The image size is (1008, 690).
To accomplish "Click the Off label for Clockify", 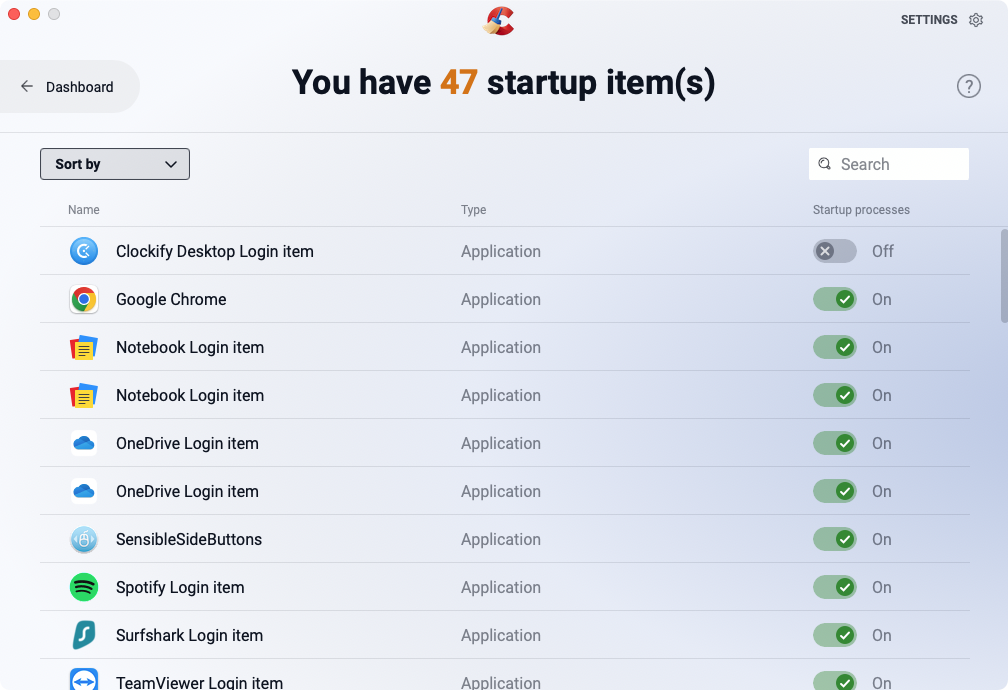I will tap(883, 251).
